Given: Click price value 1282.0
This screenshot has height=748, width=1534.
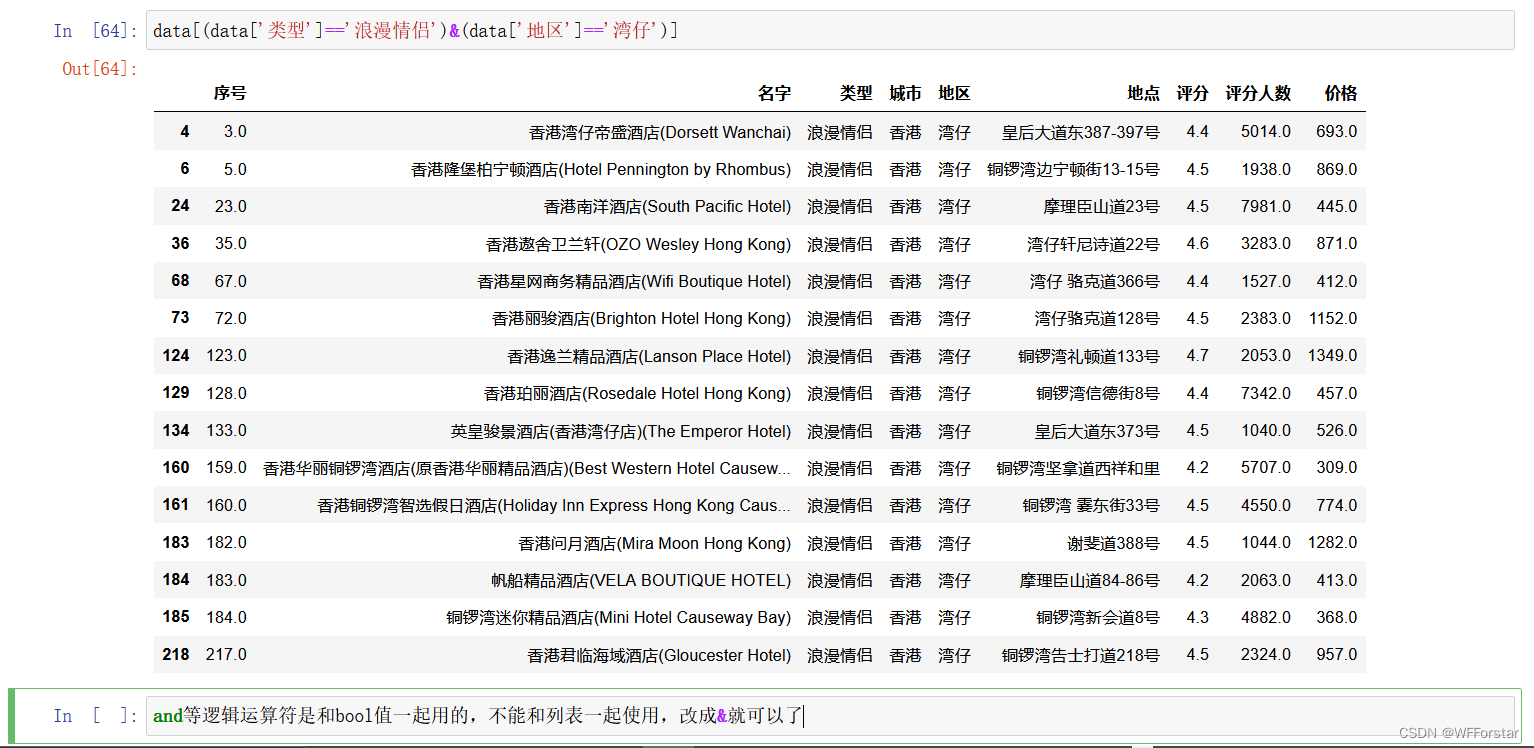Looking at the screenshot, I should point(1333,543).
